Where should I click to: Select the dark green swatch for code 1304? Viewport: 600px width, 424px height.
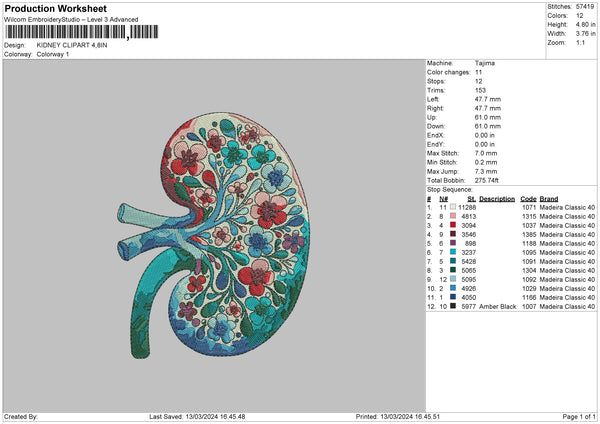tap(453, 270)
